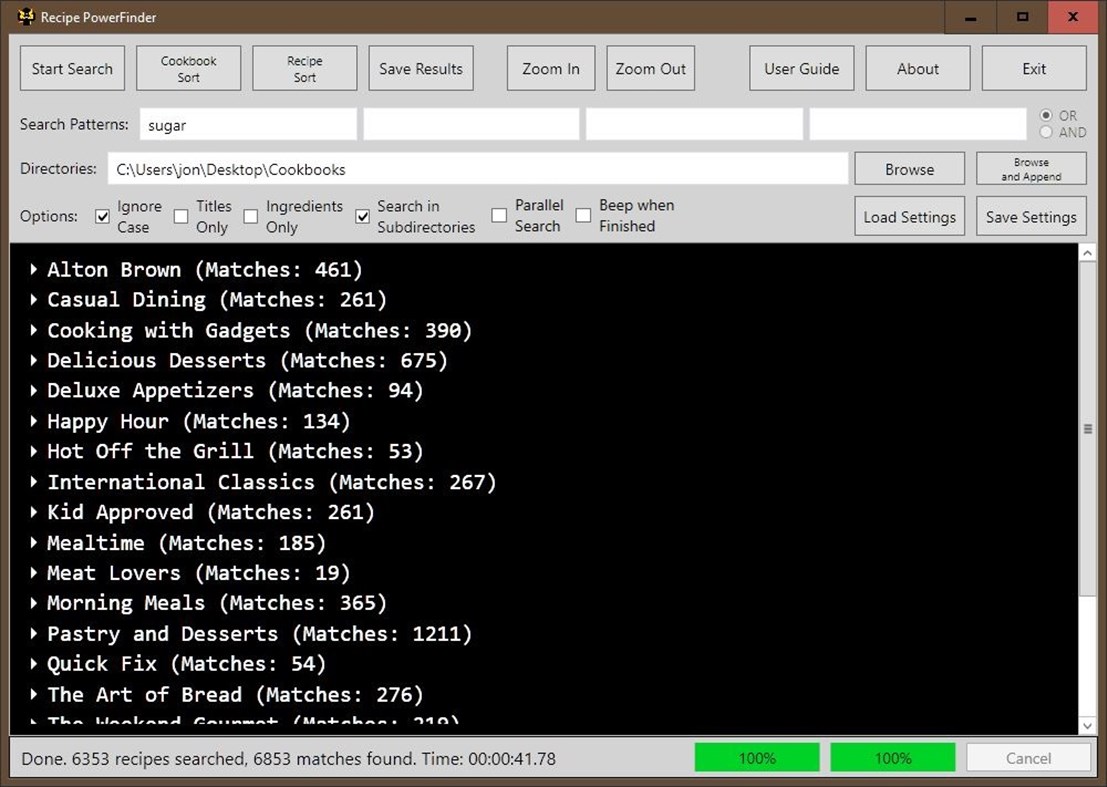Viewport: 1107px width, 787px height.
Task: Click the Cookbook Sort button
Action: pyautogui.click(x=188, y=68)
